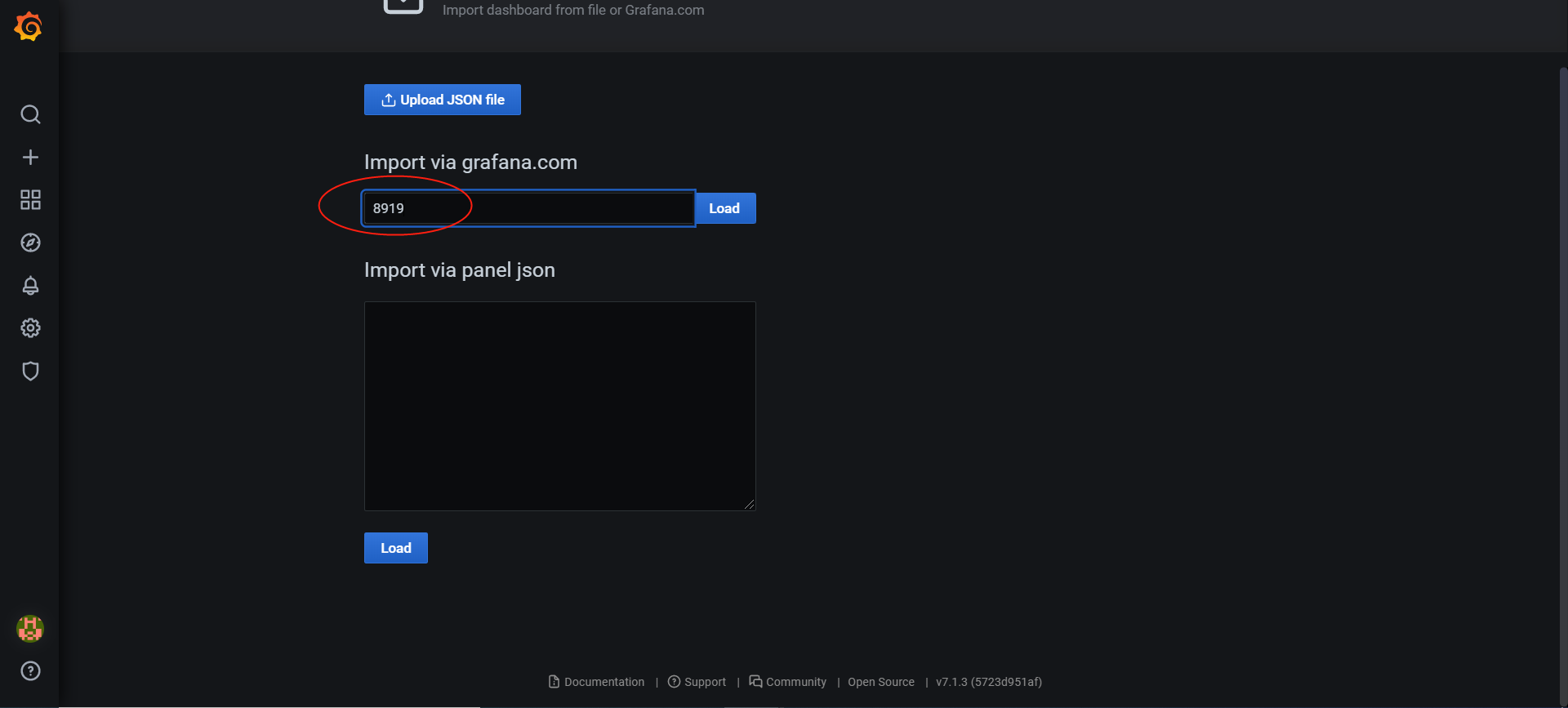Screen dimensions: 1568x708
Task: Click the Import dashboard header icon
Action: coord(403,7)
